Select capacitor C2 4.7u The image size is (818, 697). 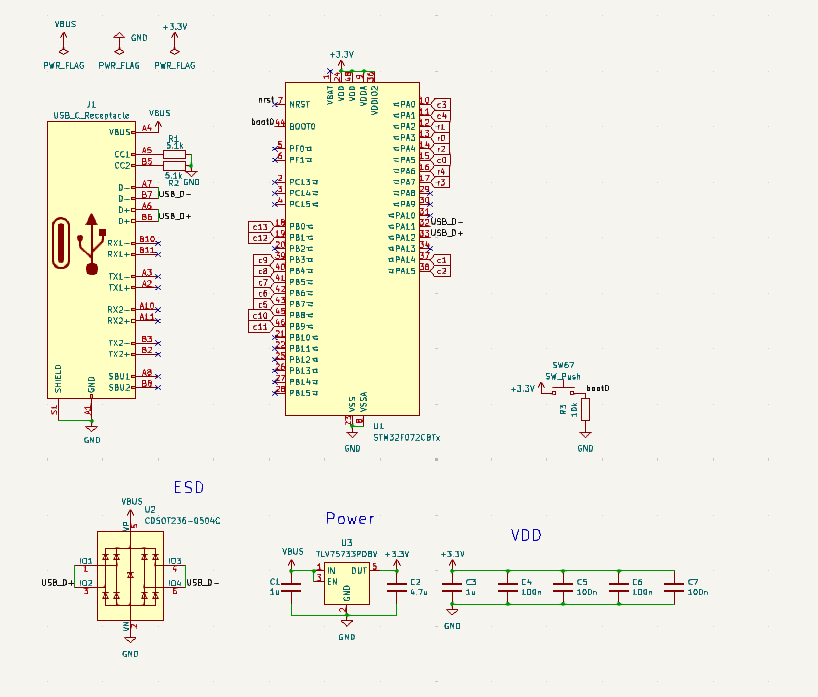400,586
